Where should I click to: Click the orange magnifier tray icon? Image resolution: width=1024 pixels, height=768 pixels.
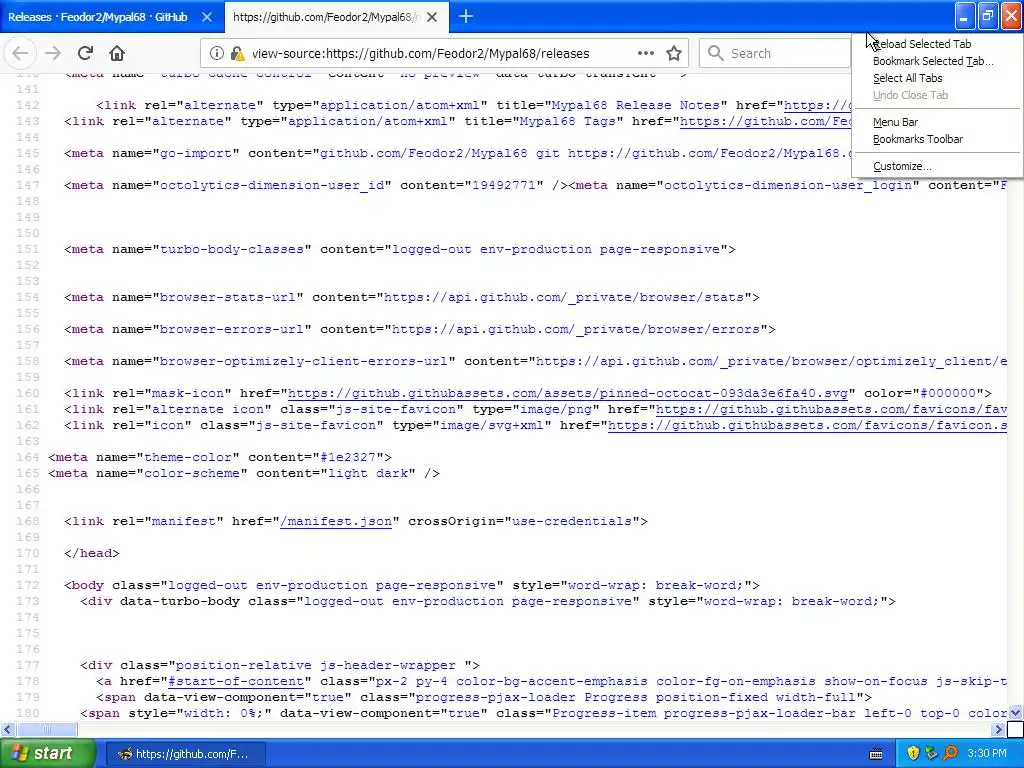coord(950,754)
